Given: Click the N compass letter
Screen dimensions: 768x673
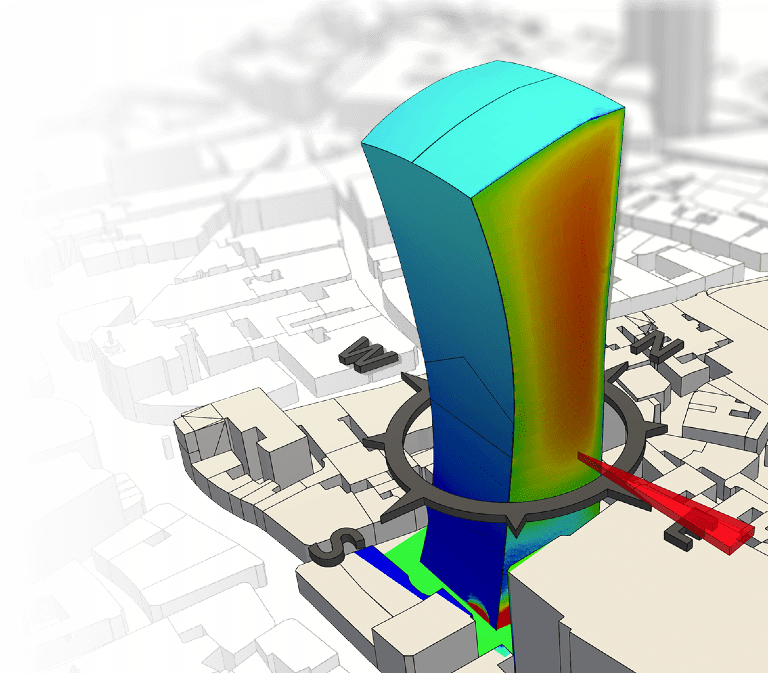Looking at the screenshot, I should (x=656, y=344).
